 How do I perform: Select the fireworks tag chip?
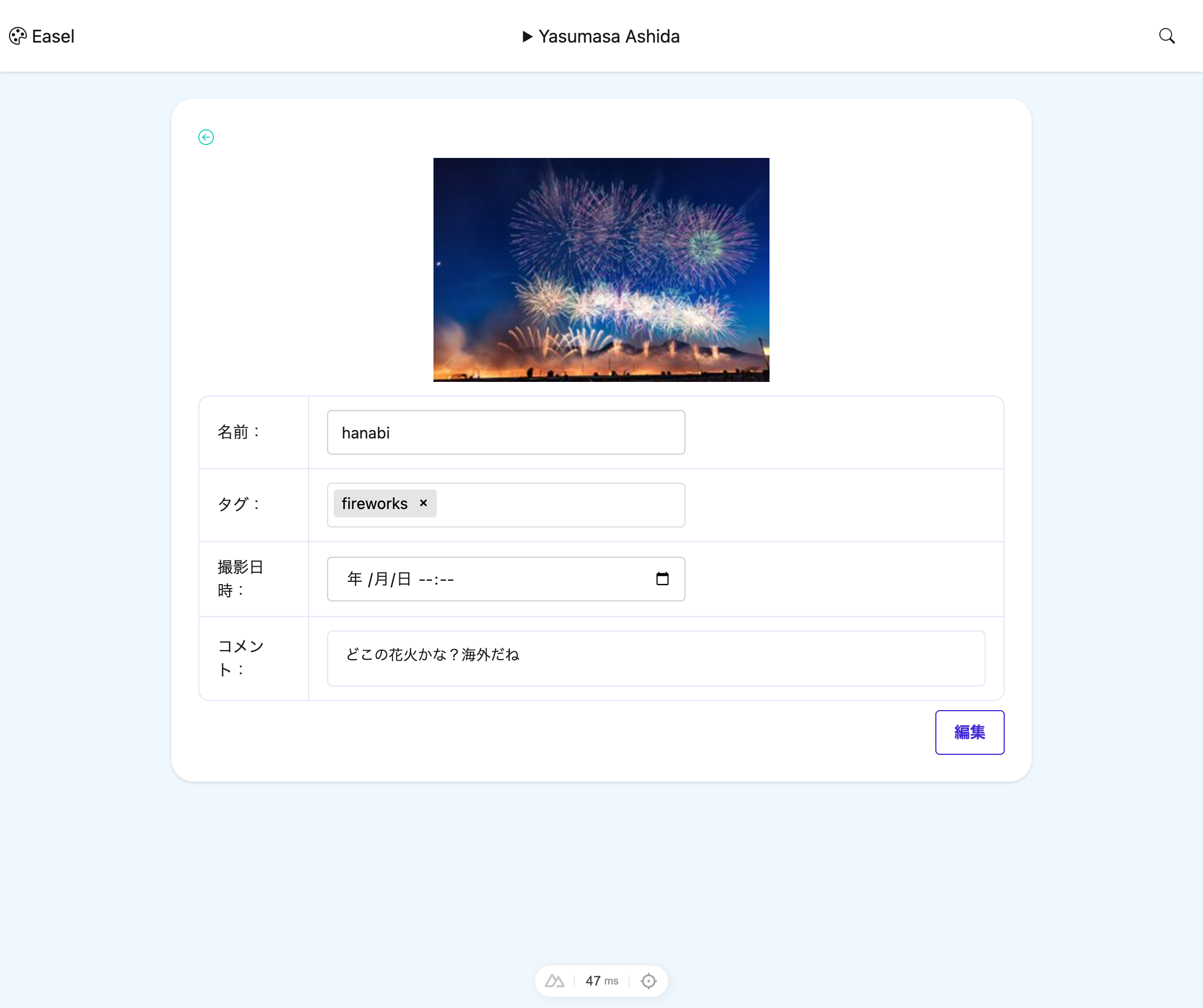(x=374, y=503)
